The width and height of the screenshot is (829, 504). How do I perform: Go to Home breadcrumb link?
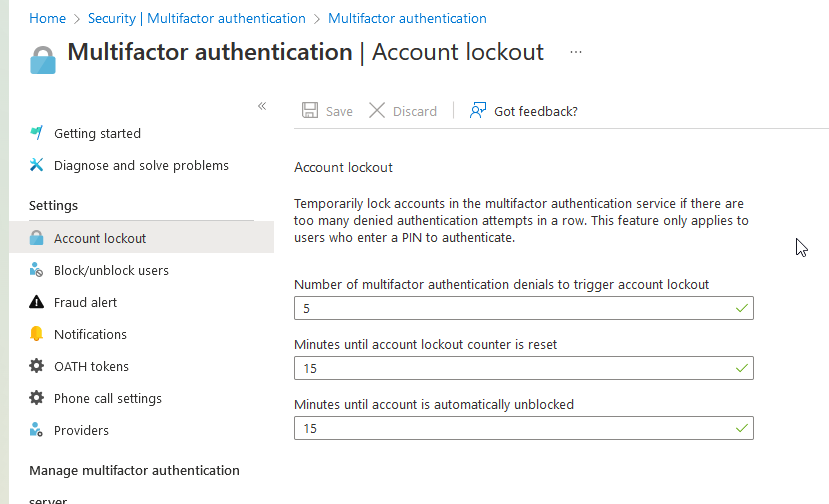click(x=47, y=18)
